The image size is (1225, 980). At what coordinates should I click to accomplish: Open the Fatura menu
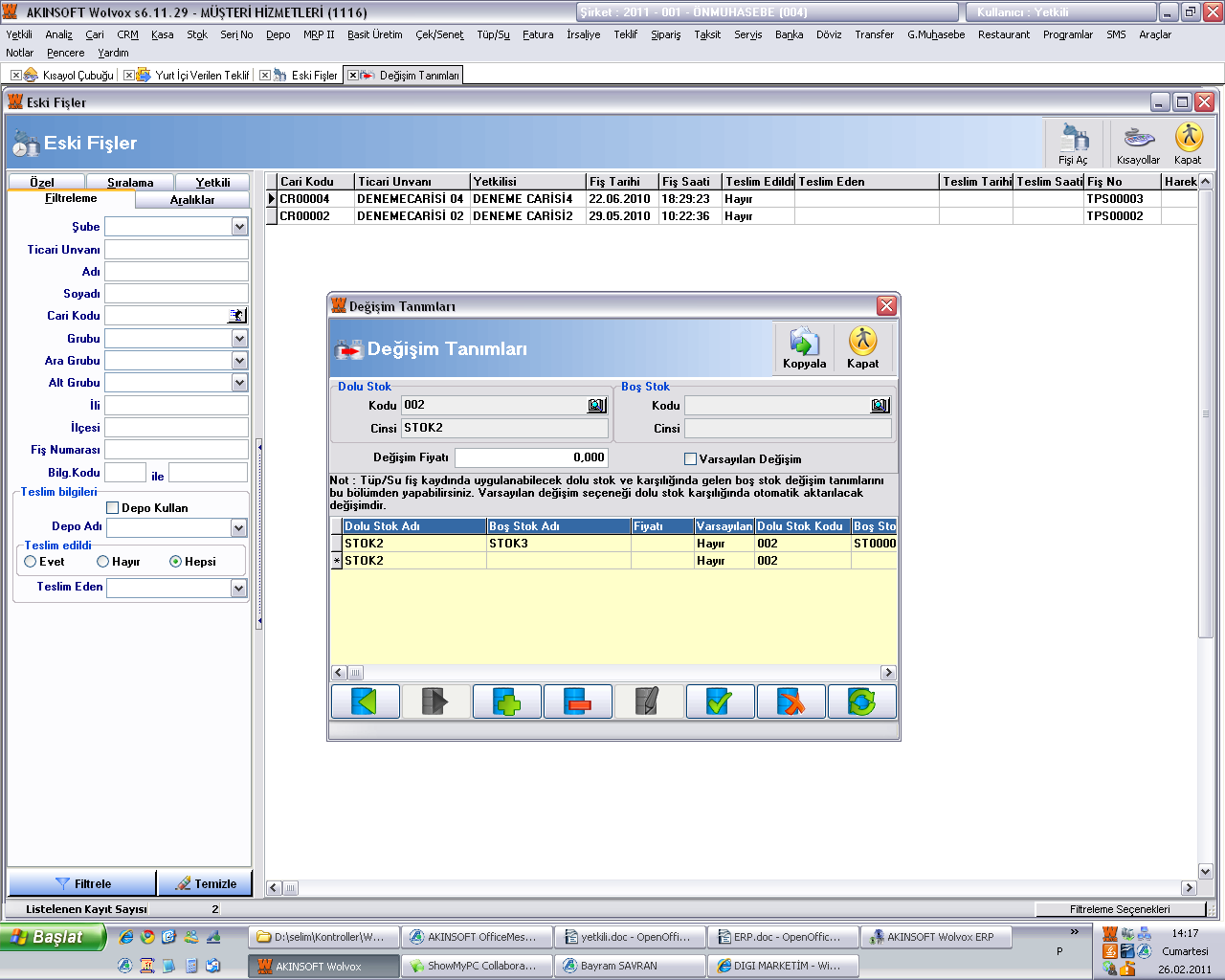pyautogui.click(x=538, y=34)
